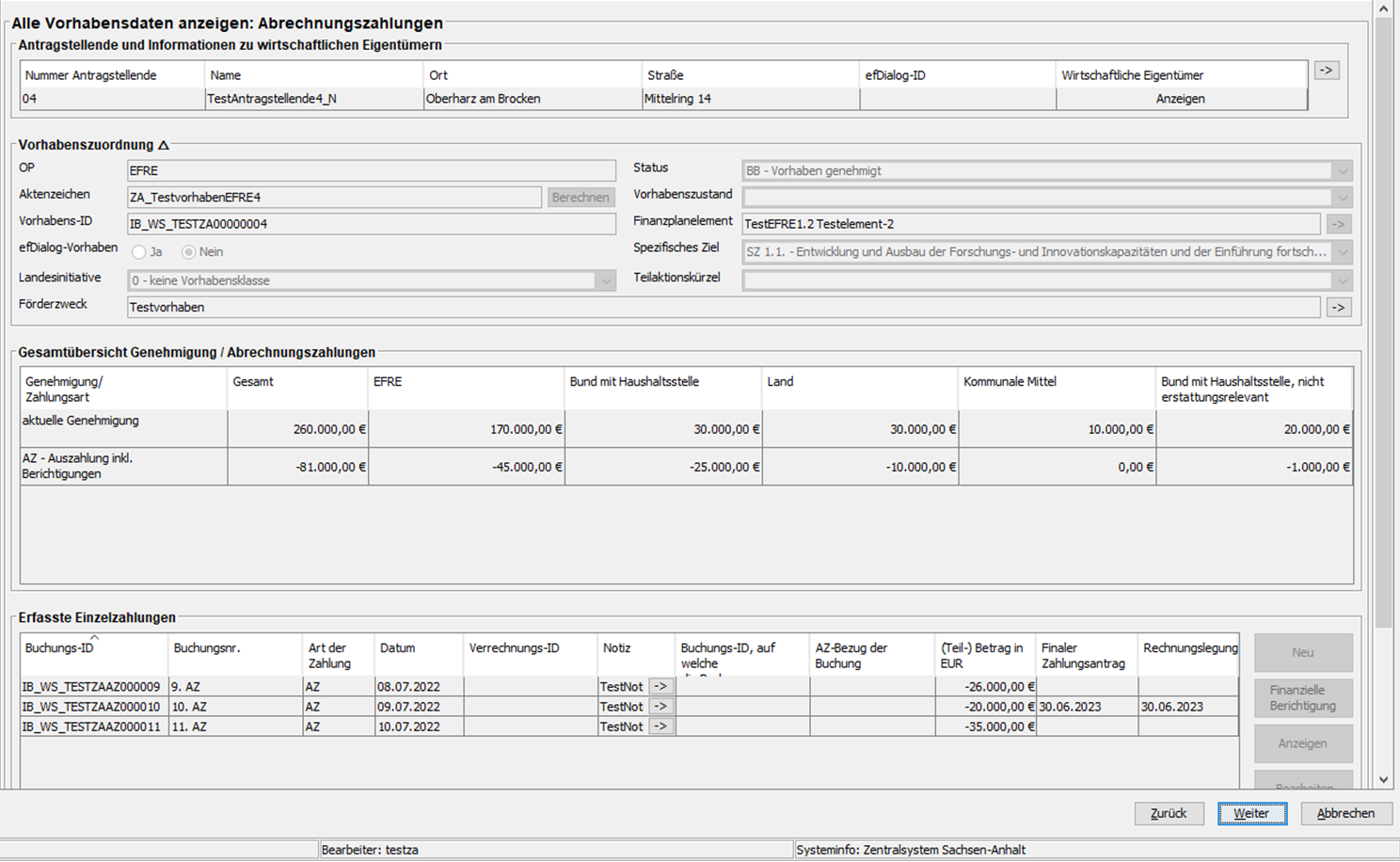1400x862 pixels.
Task: Click the Rechnungslegung column header
Action: 1189,654
